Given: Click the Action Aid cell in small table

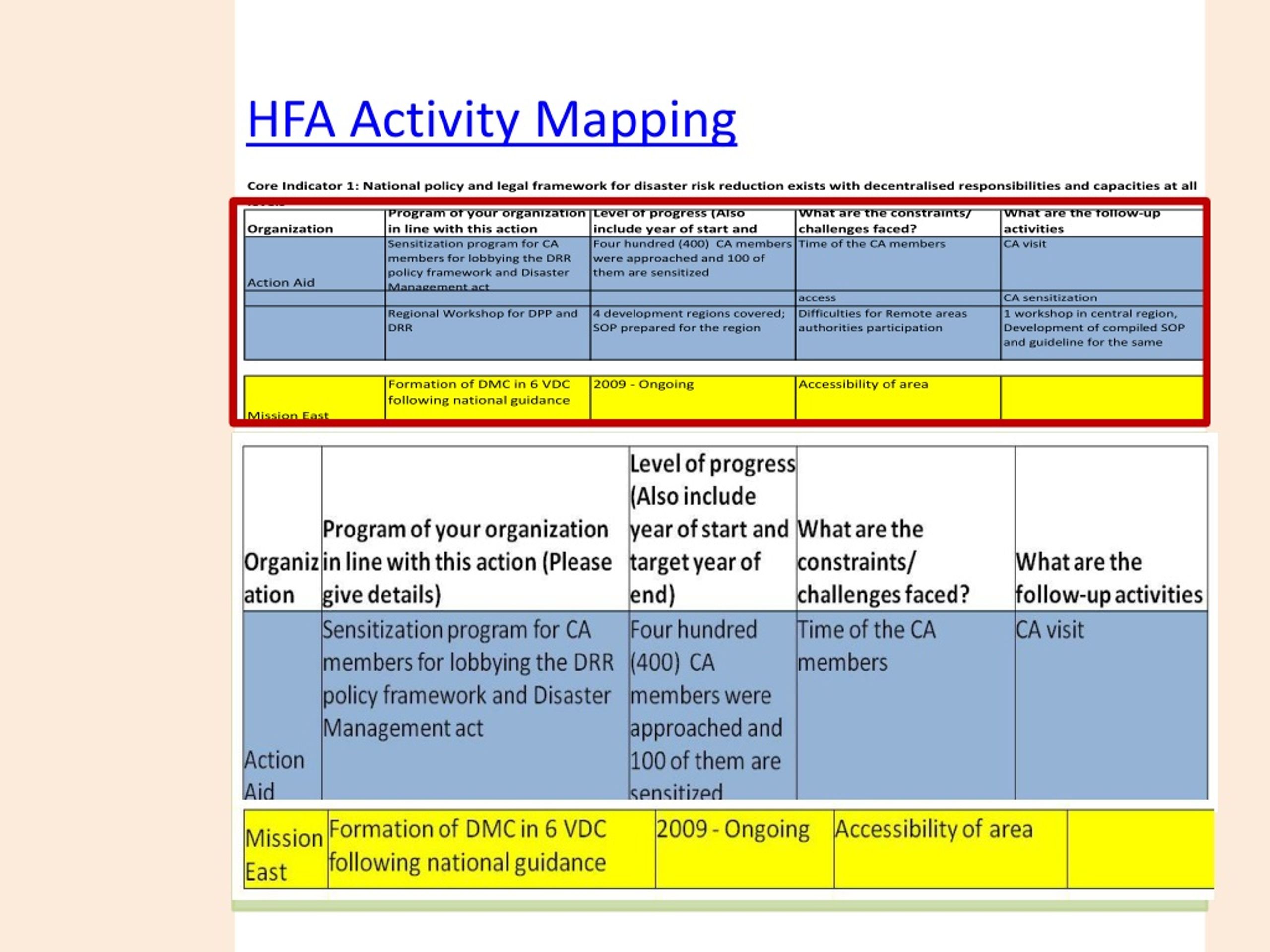Looking at the screenshot, I should pyautogui.click(x=315, y=263).
